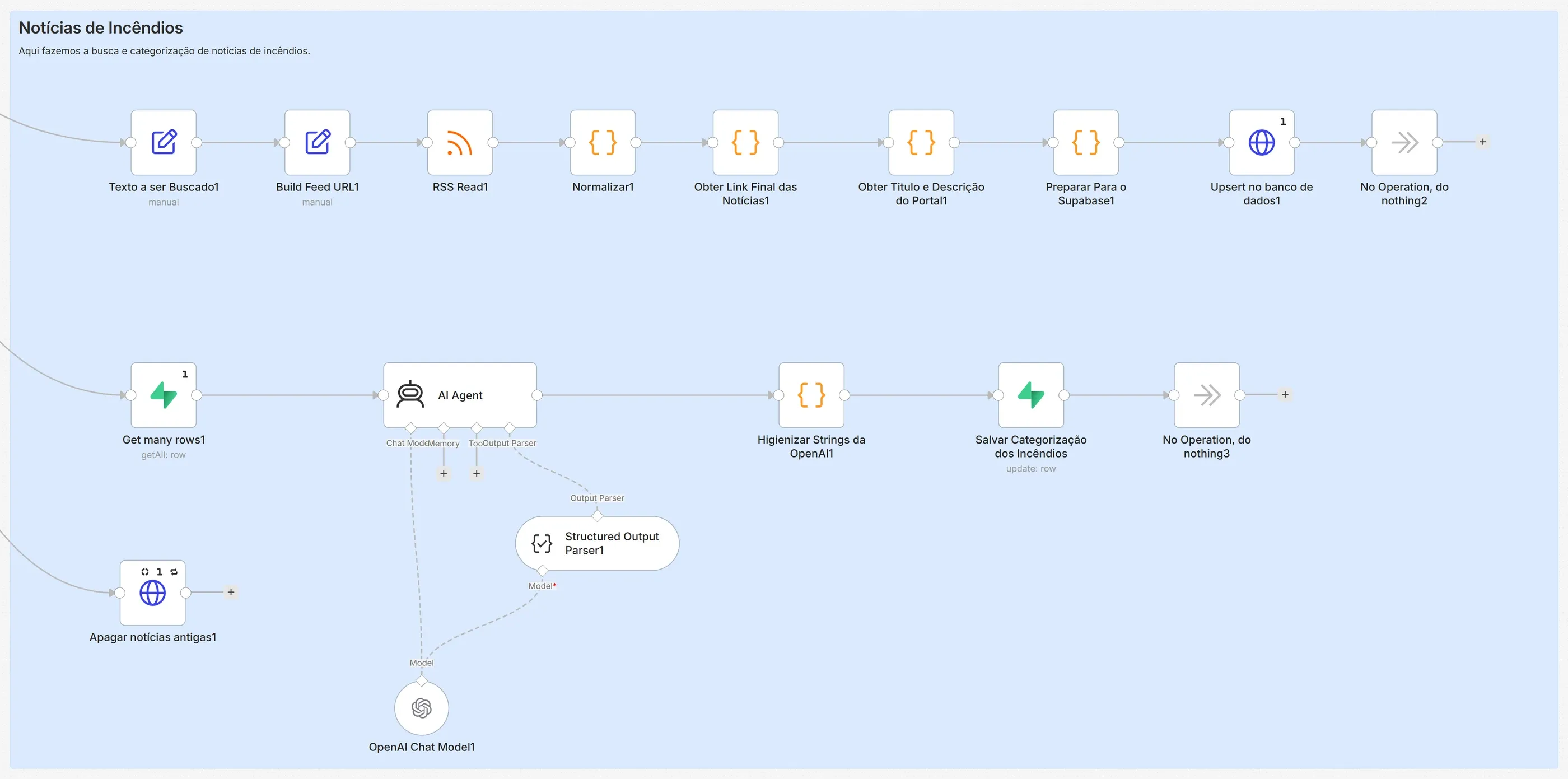Open the Texto a ser Buscado1 node
Screen dimensions: 1568x779
tap(164, 142)
